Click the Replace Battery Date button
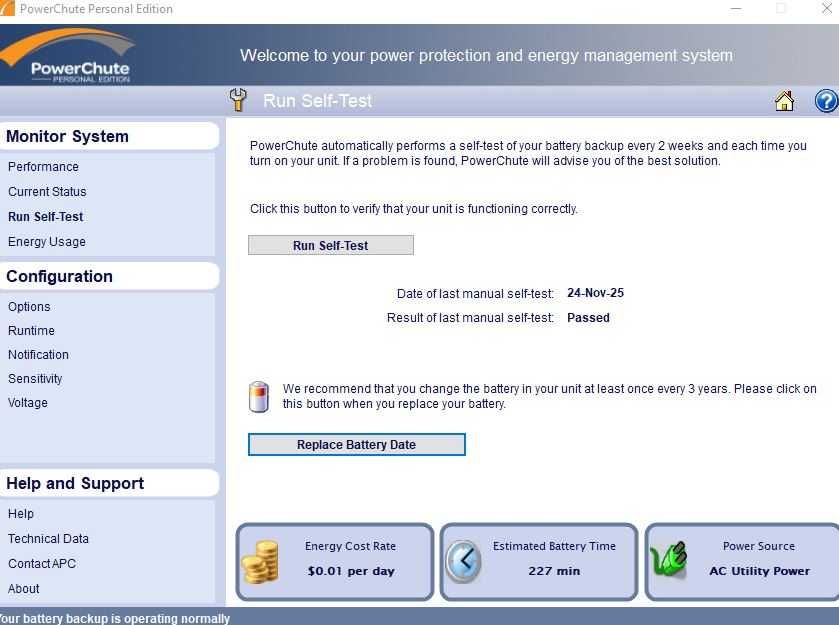839x625 pixels. click(x=356, y=445)
